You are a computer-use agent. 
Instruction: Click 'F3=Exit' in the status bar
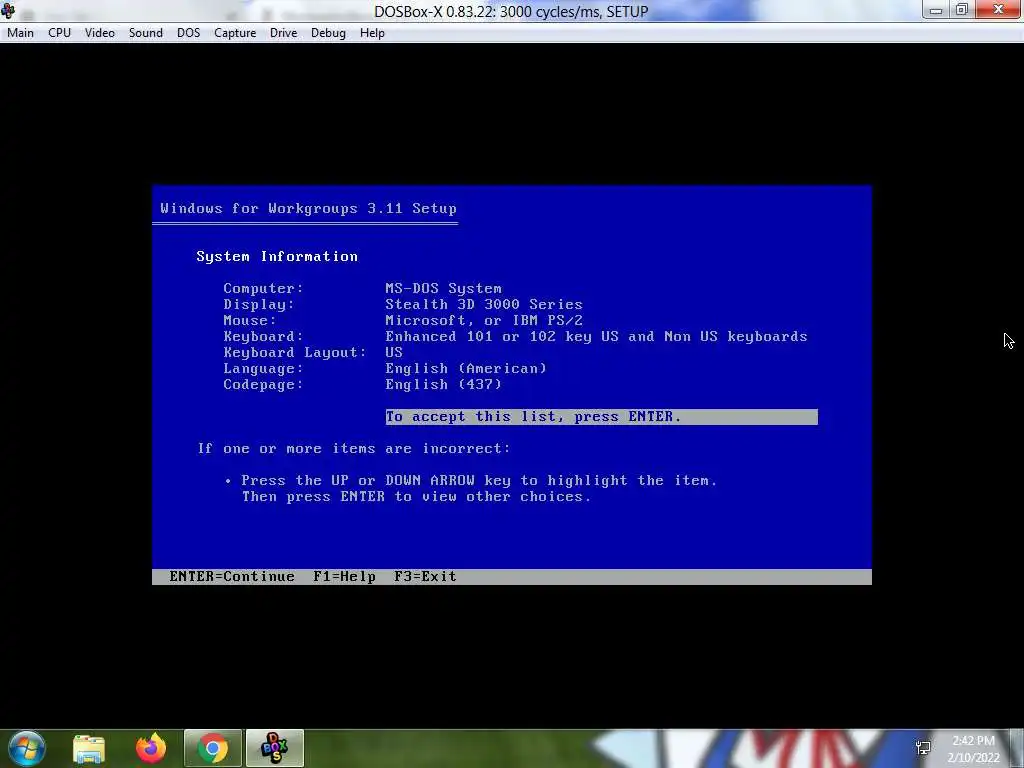click(425, 576)
